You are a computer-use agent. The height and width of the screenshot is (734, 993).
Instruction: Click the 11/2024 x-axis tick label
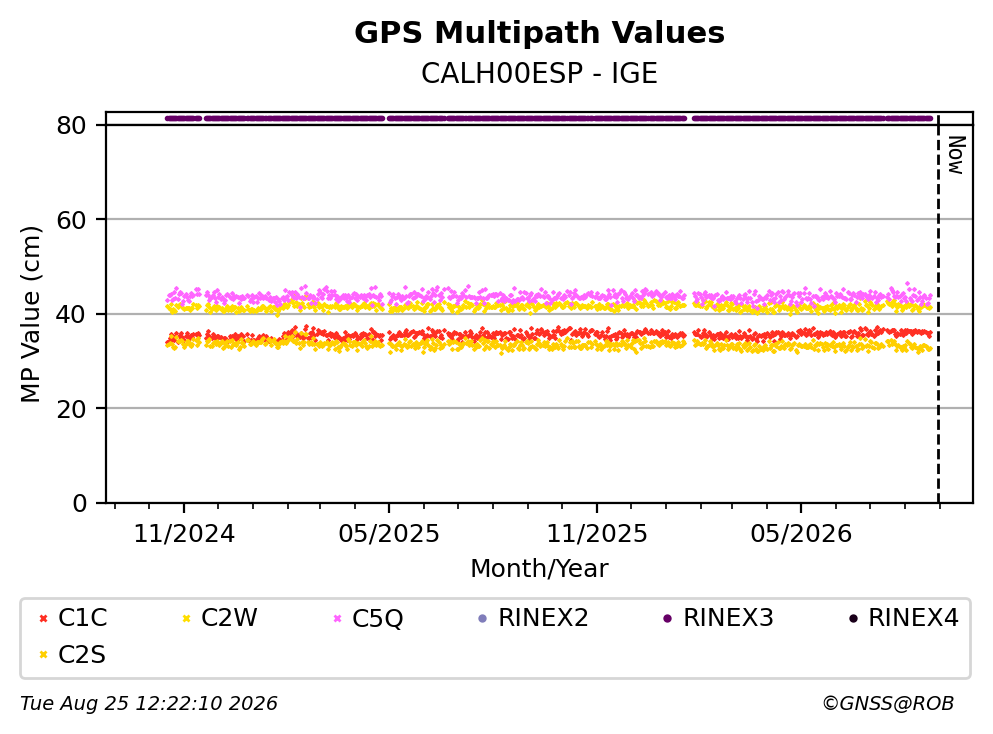(x=184, y=534)
